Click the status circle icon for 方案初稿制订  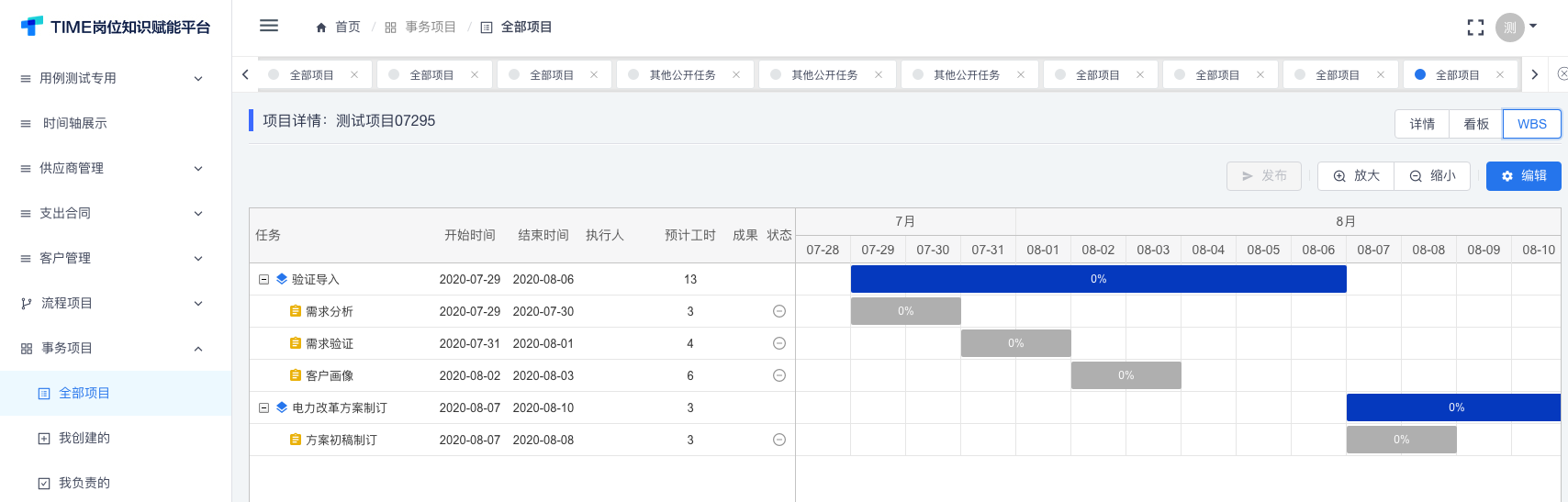[779, 440]
